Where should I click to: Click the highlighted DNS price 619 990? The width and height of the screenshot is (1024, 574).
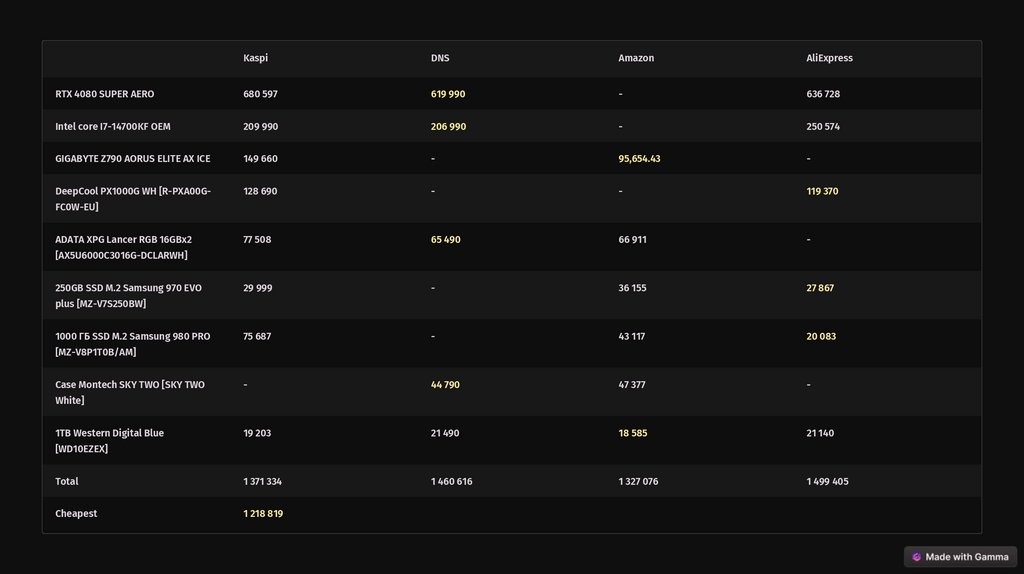click(448, 94)
